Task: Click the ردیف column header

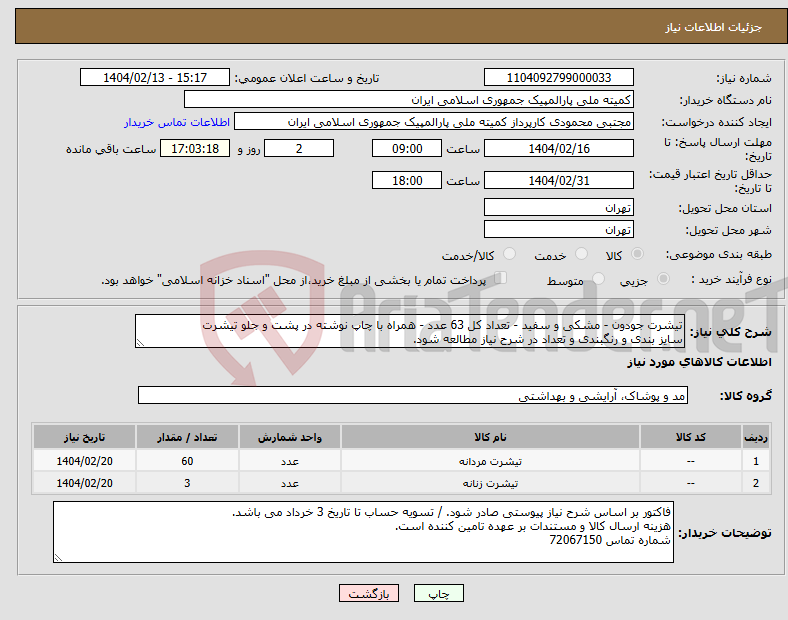Action: click(x=756, y=437)
